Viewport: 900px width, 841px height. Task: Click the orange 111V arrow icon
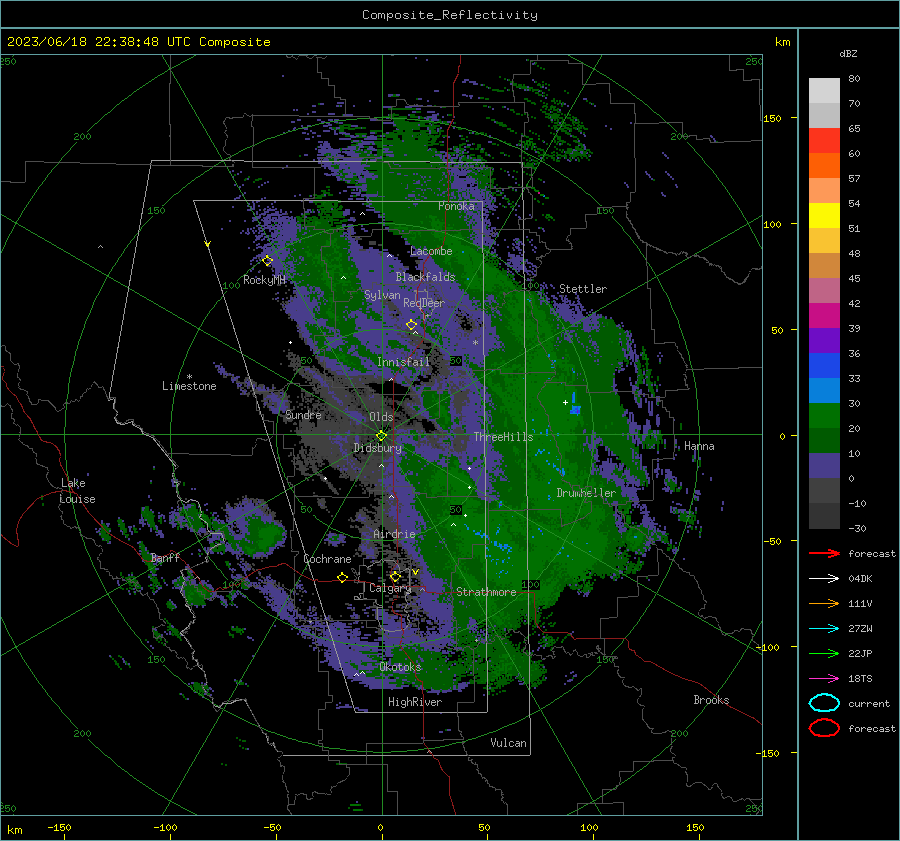[x=824, y=603]
